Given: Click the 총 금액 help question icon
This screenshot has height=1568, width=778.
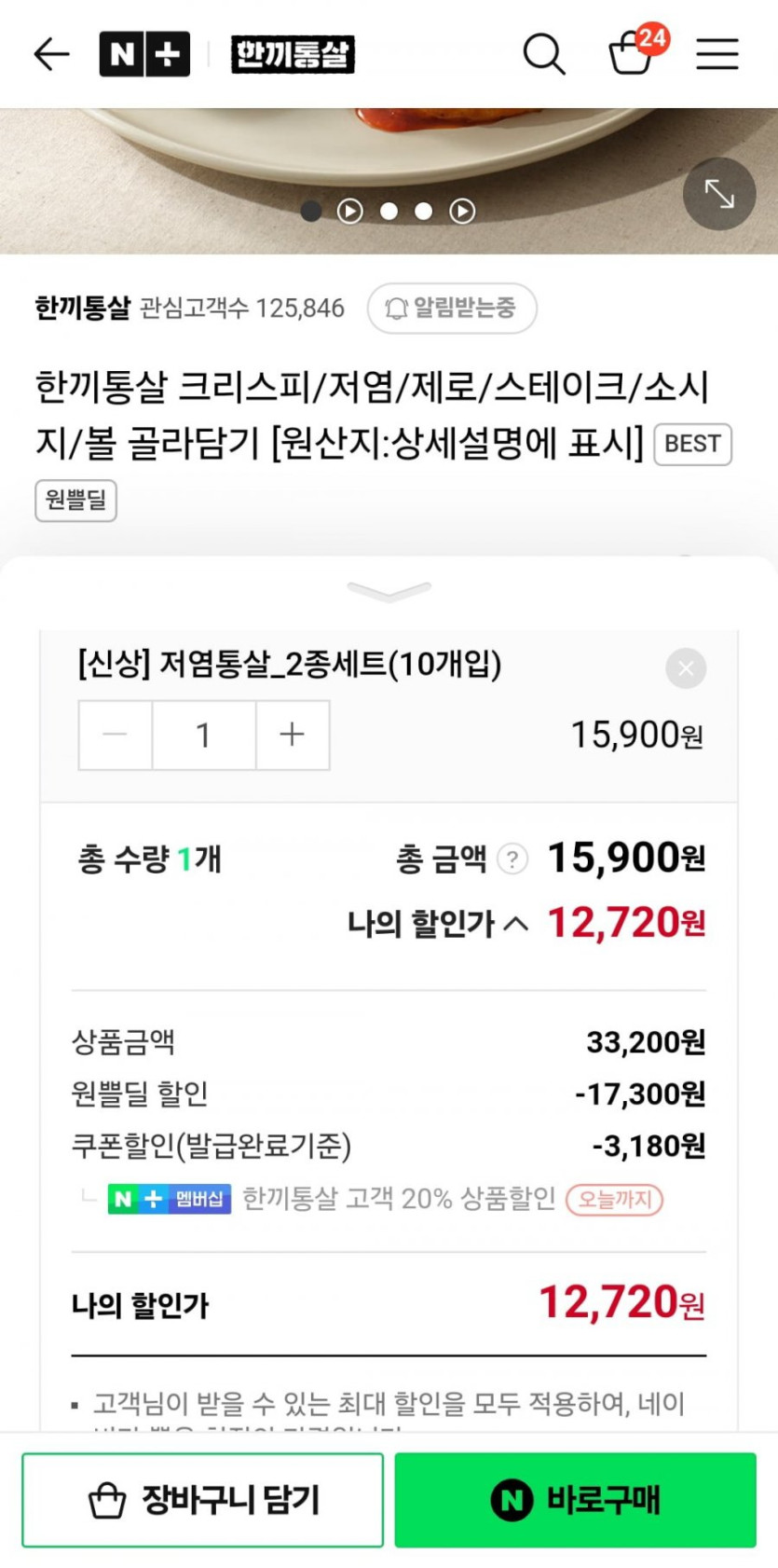Looking at the screenshot, I should 512,859.
